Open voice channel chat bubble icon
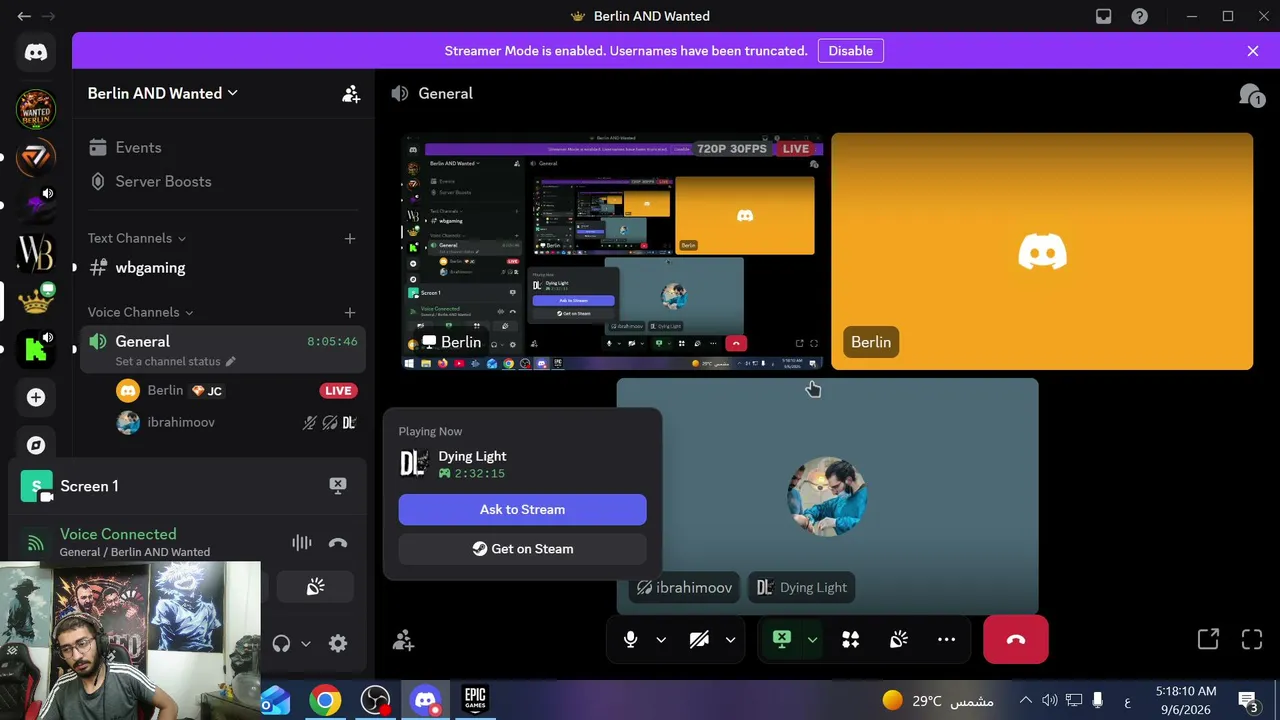This screenshot has width=1280, height=720. point(1251,95)
